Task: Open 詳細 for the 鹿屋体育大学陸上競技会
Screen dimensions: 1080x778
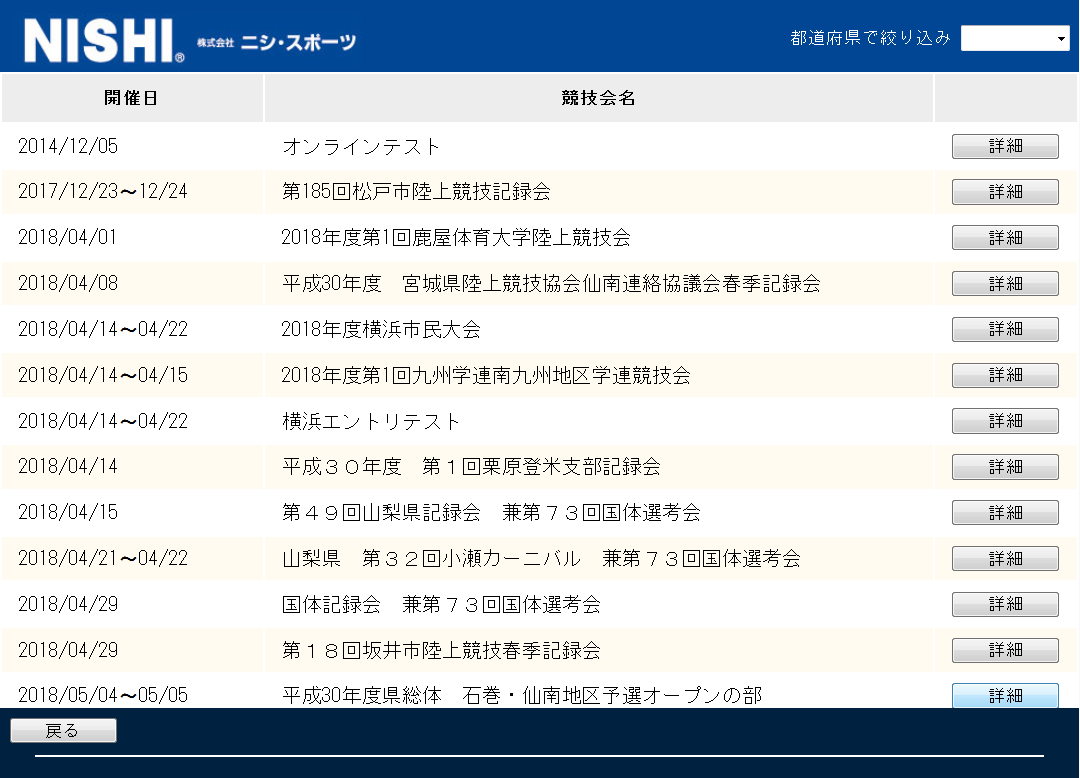Action: [1004, 237]
